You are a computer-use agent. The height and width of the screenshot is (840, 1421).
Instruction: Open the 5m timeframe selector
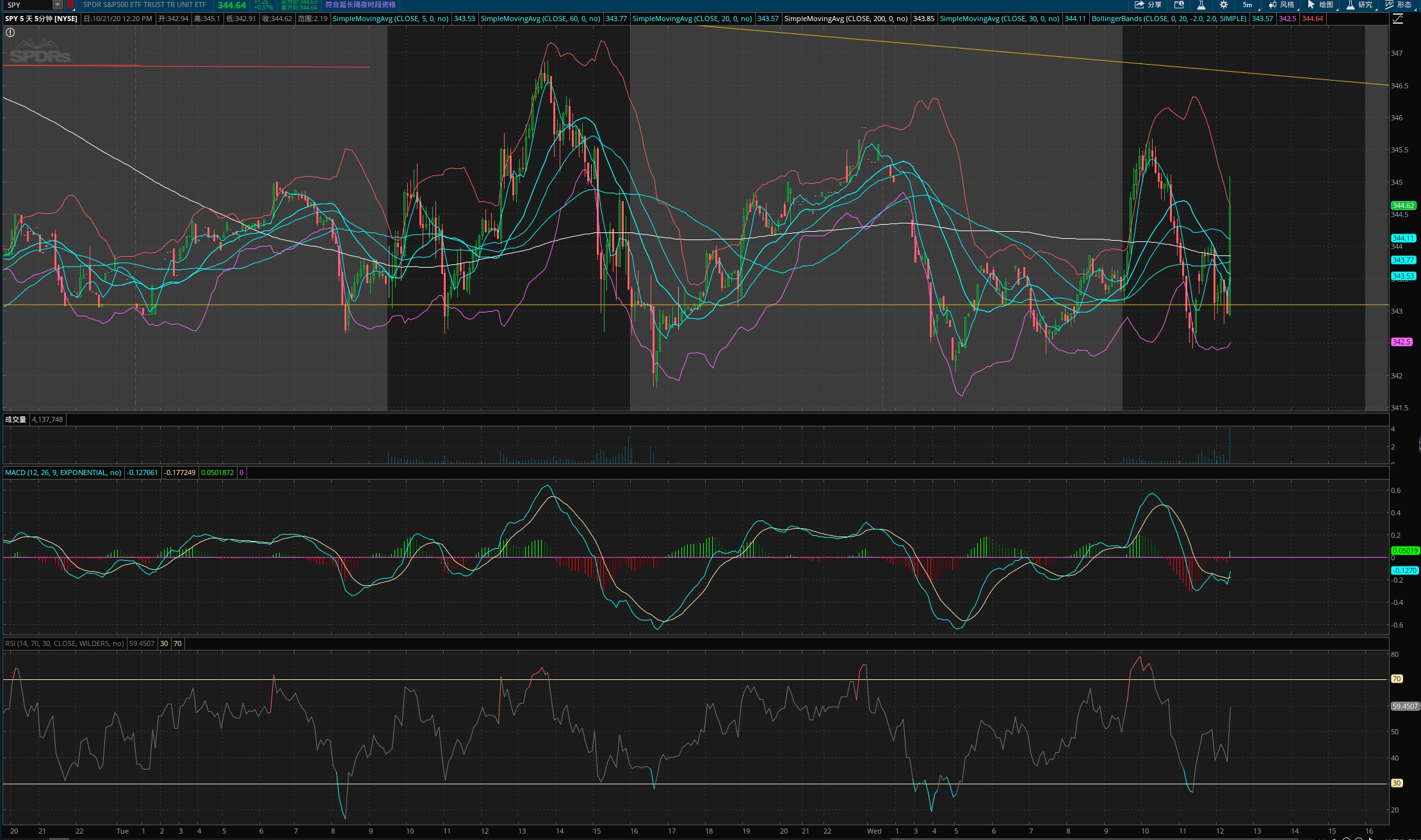[1247, 4]
